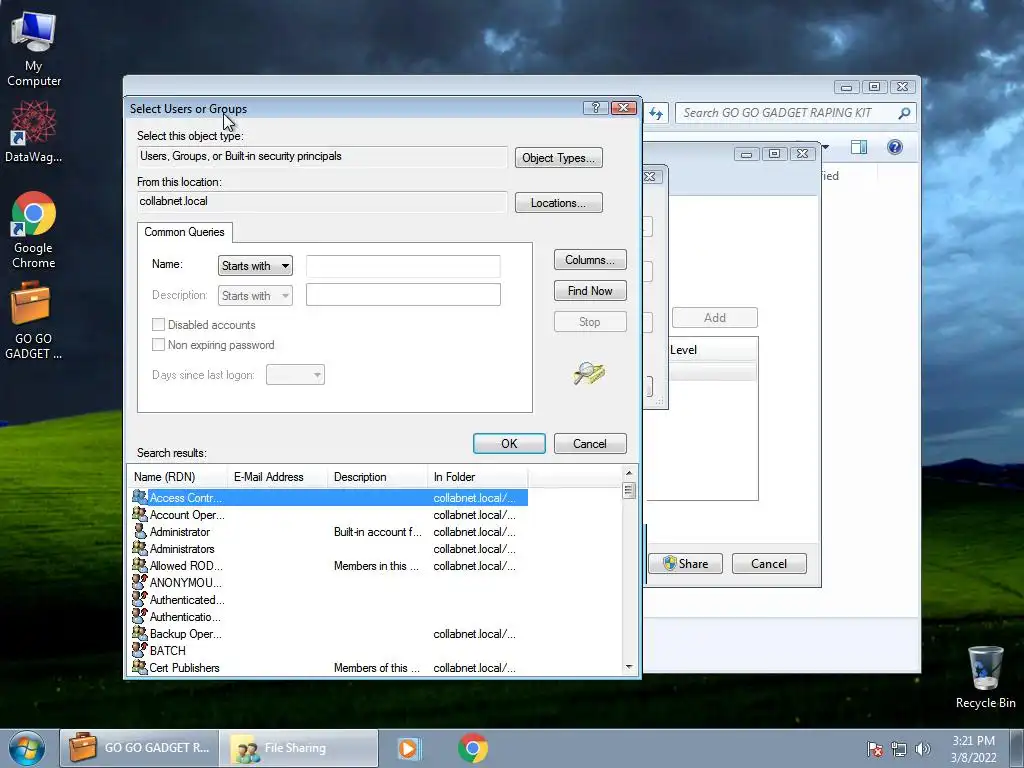1024x768 pixels.
Task: Open Explorer help blue question icon
Action: click(x=895, y=147)
